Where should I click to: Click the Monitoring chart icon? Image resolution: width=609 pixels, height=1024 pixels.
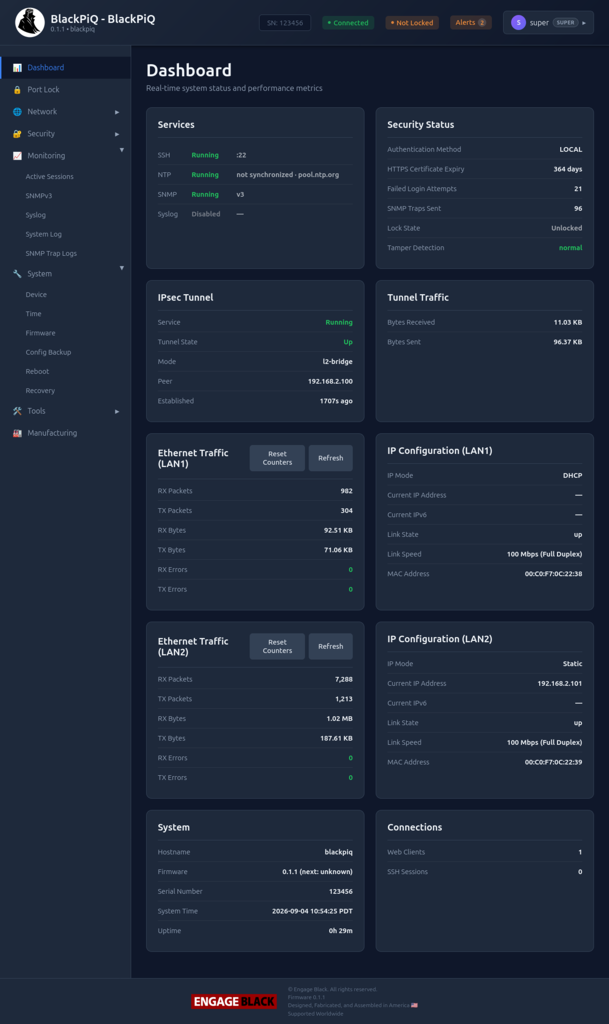17,156
